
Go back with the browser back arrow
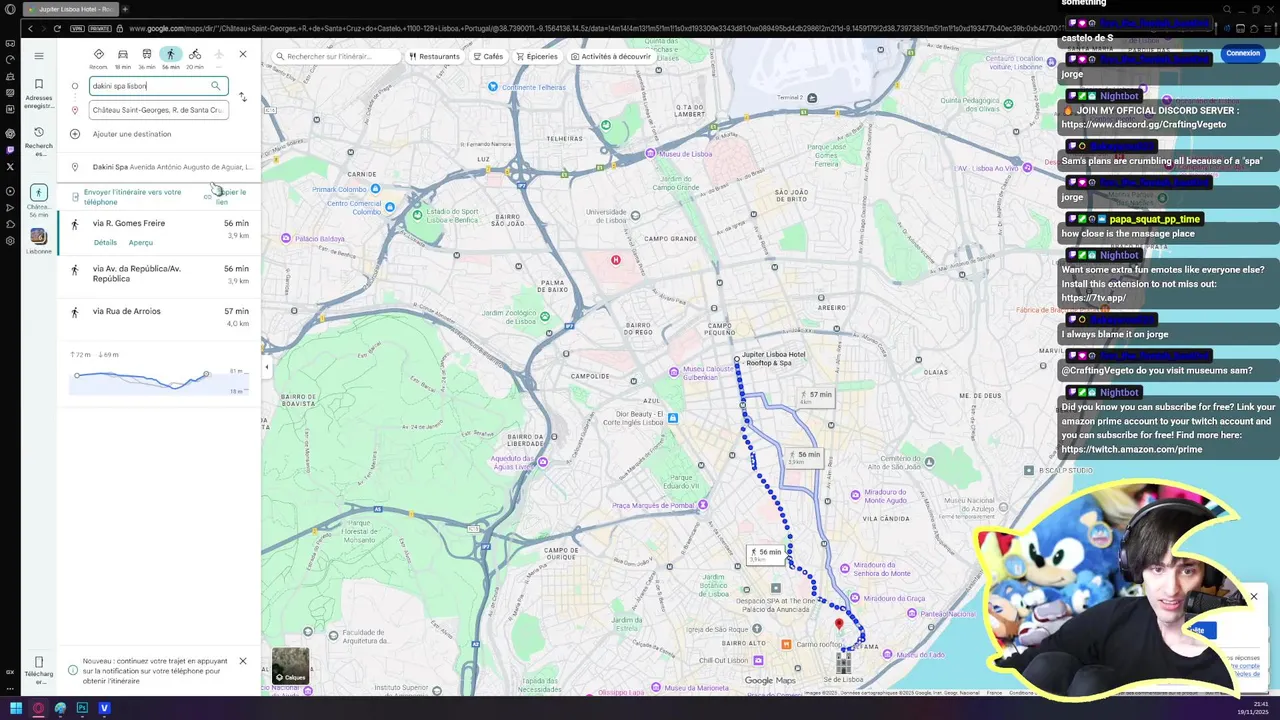pyautogui.click(x=31, y=28)
